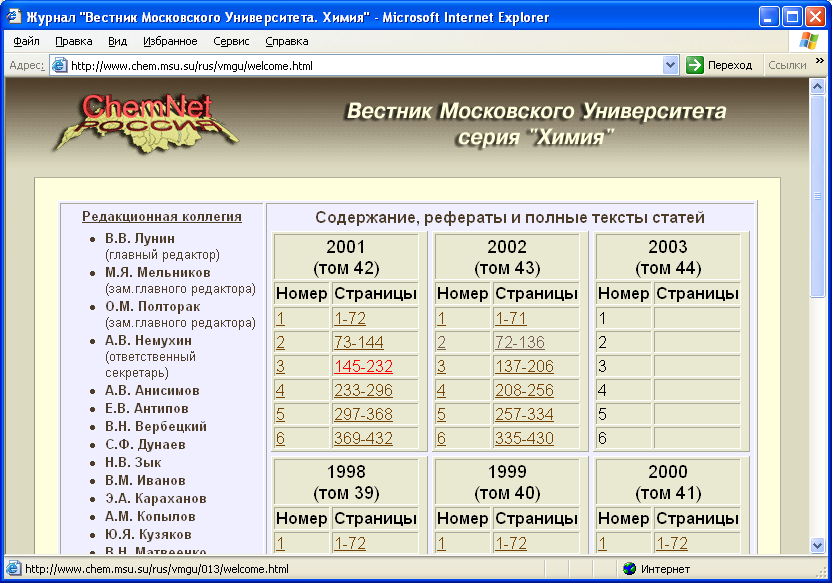The height and width of the screenshot is (583, 832).
Task: Open issue 1 of 2001 (том 42)
Action: (281, 318)
